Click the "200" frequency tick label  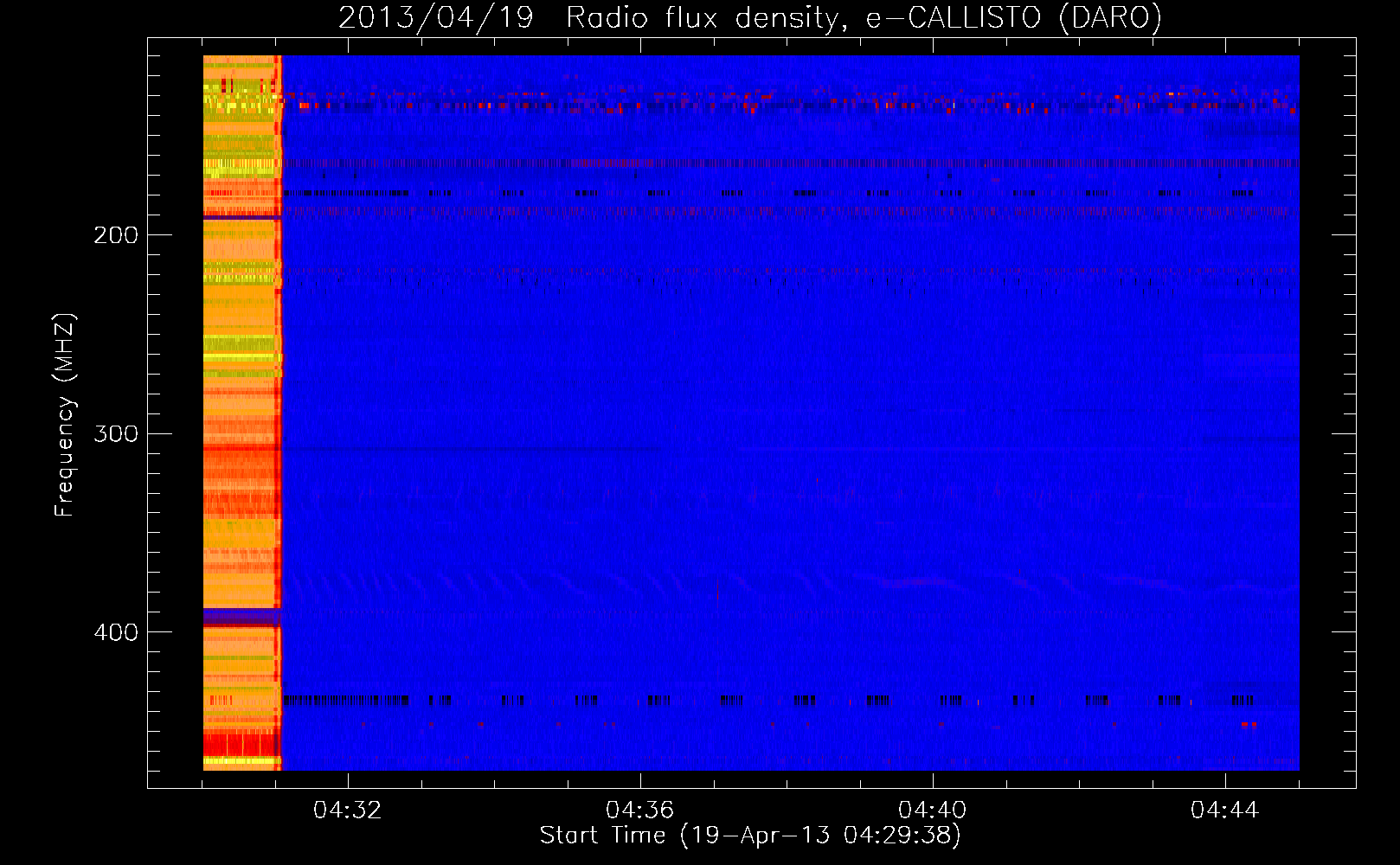[116, 235]
